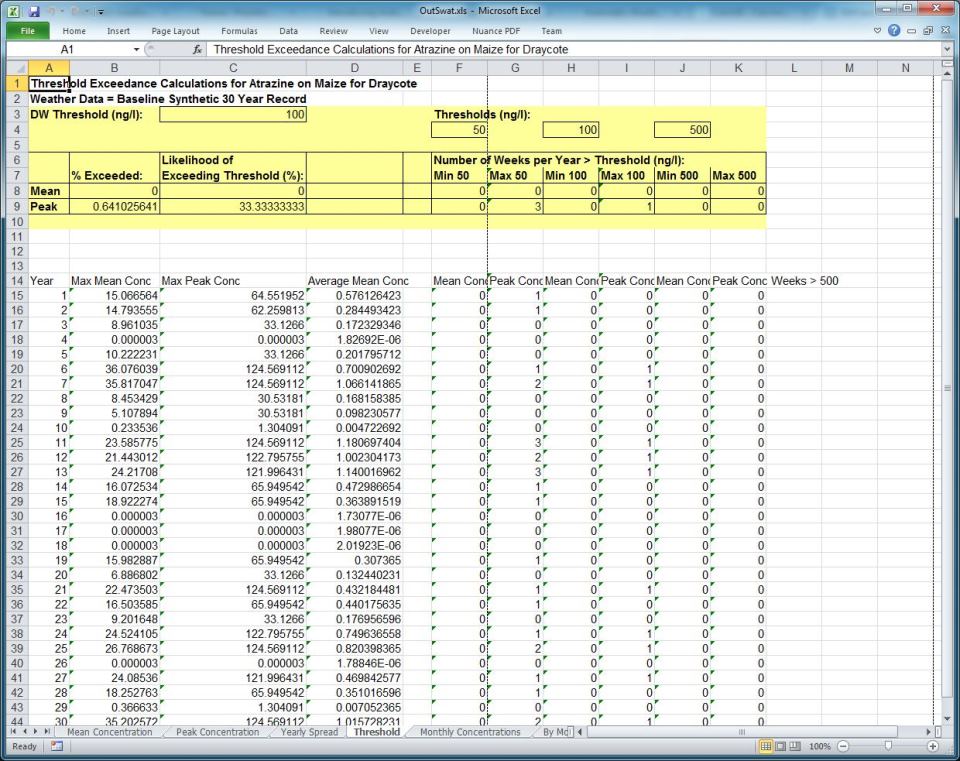Click the Save icon on Quick Access Toolbar
This screenshot has width=960, height=761.
point(33,10)
